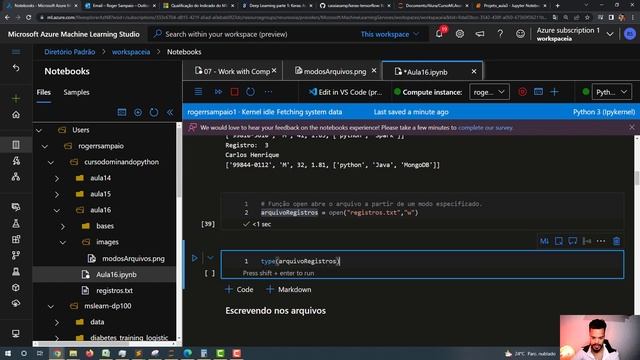Expand bases folder
The height and width of the screenshot is (360, 640).
point(63,226)
